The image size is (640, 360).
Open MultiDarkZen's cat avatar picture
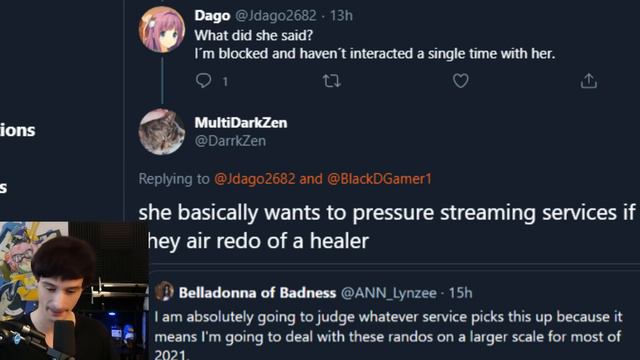(x=162, y=132)
